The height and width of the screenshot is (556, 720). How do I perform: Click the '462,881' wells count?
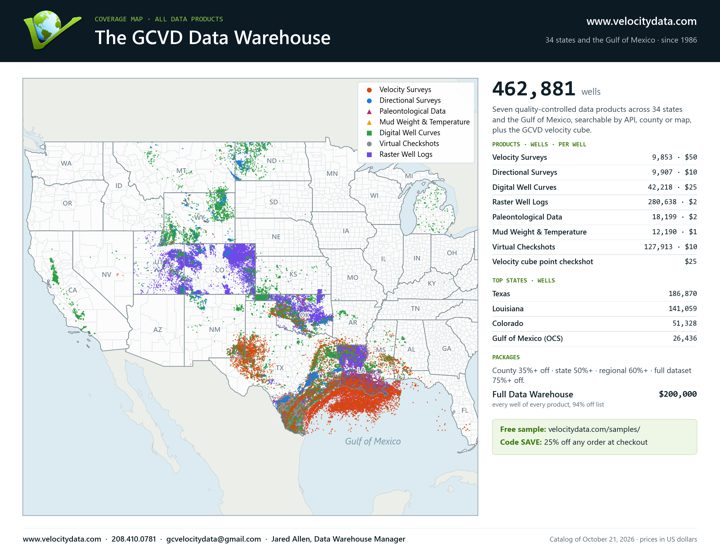pyautogui.click(x=534, y=89)
